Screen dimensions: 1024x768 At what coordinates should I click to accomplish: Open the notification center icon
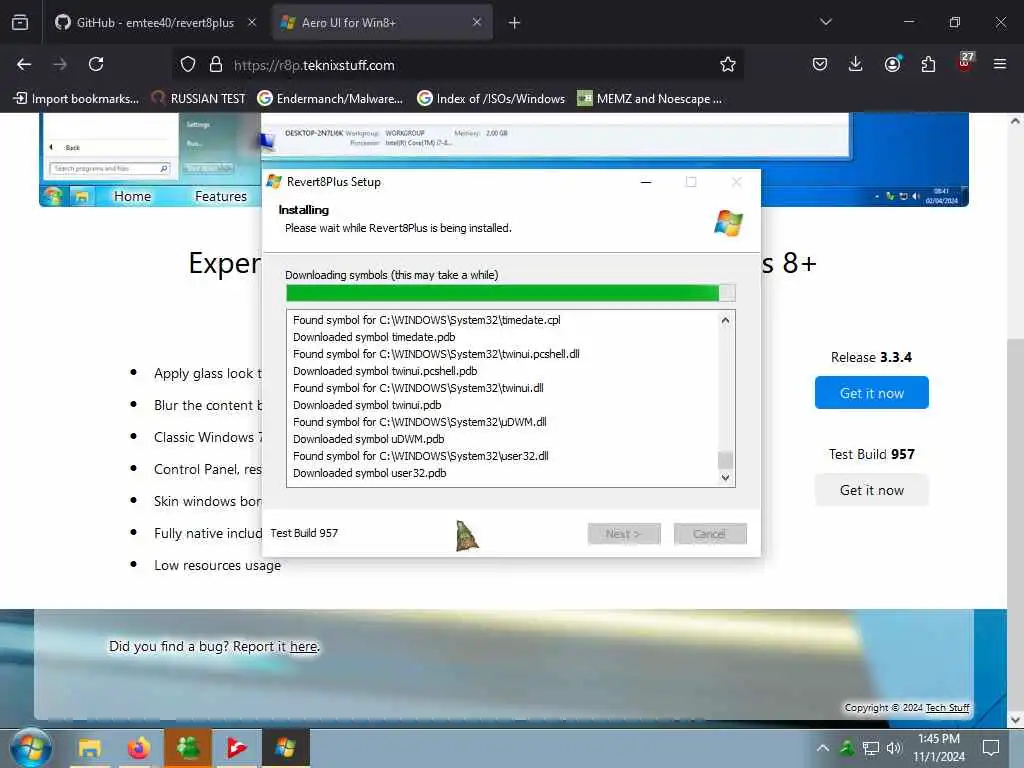coord(991,748)
